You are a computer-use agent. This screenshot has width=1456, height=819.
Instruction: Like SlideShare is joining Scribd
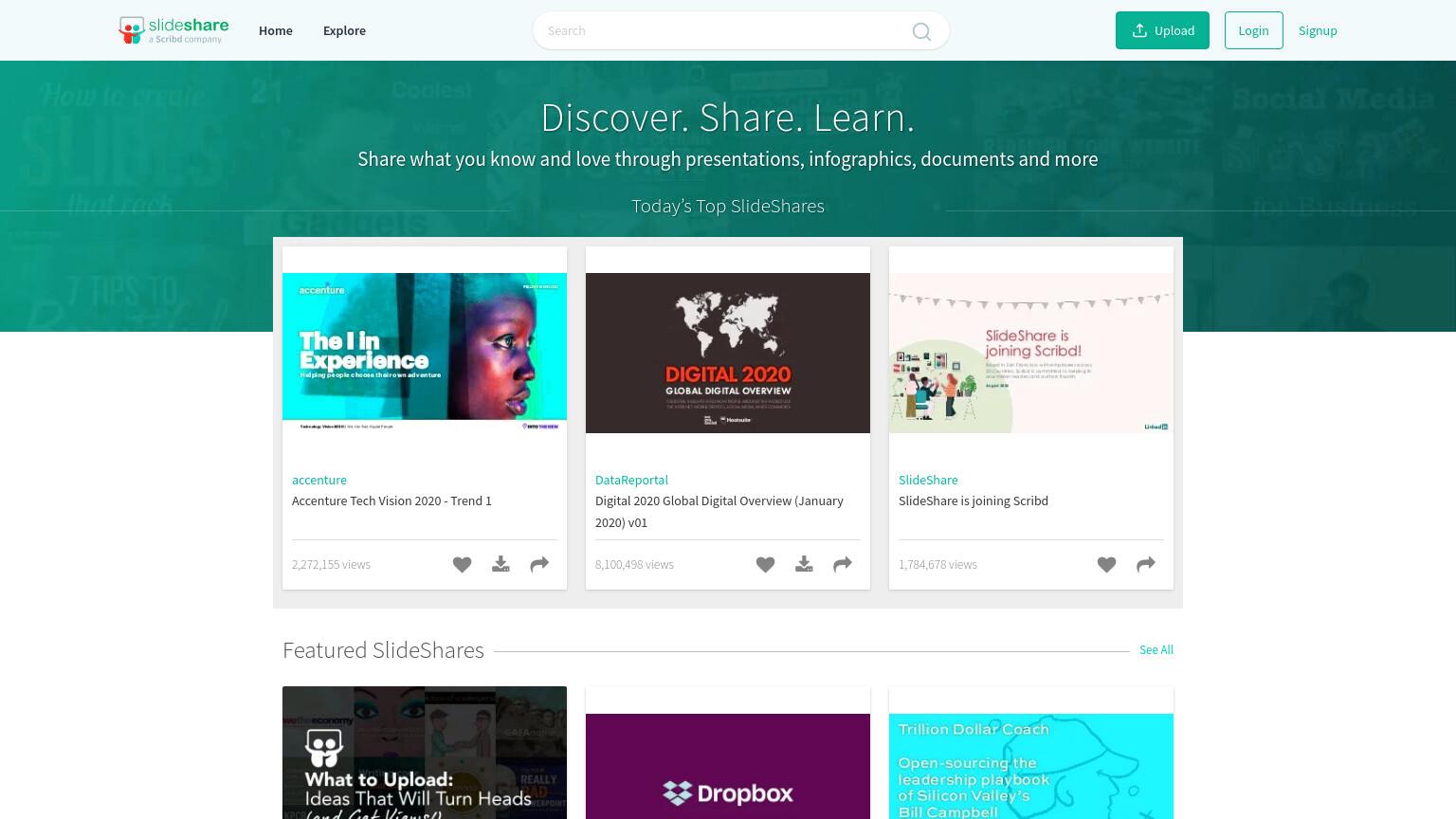1106,565
